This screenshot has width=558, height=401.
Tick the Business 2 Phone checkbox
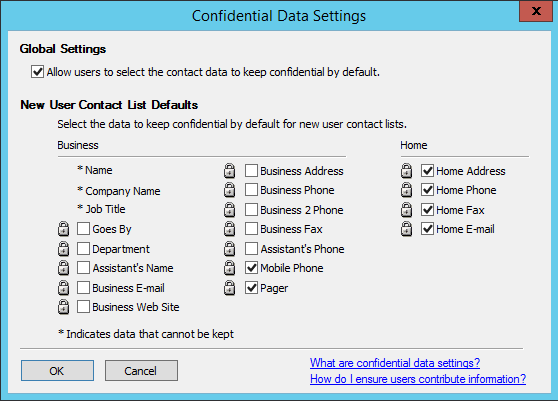coord(251,210)
